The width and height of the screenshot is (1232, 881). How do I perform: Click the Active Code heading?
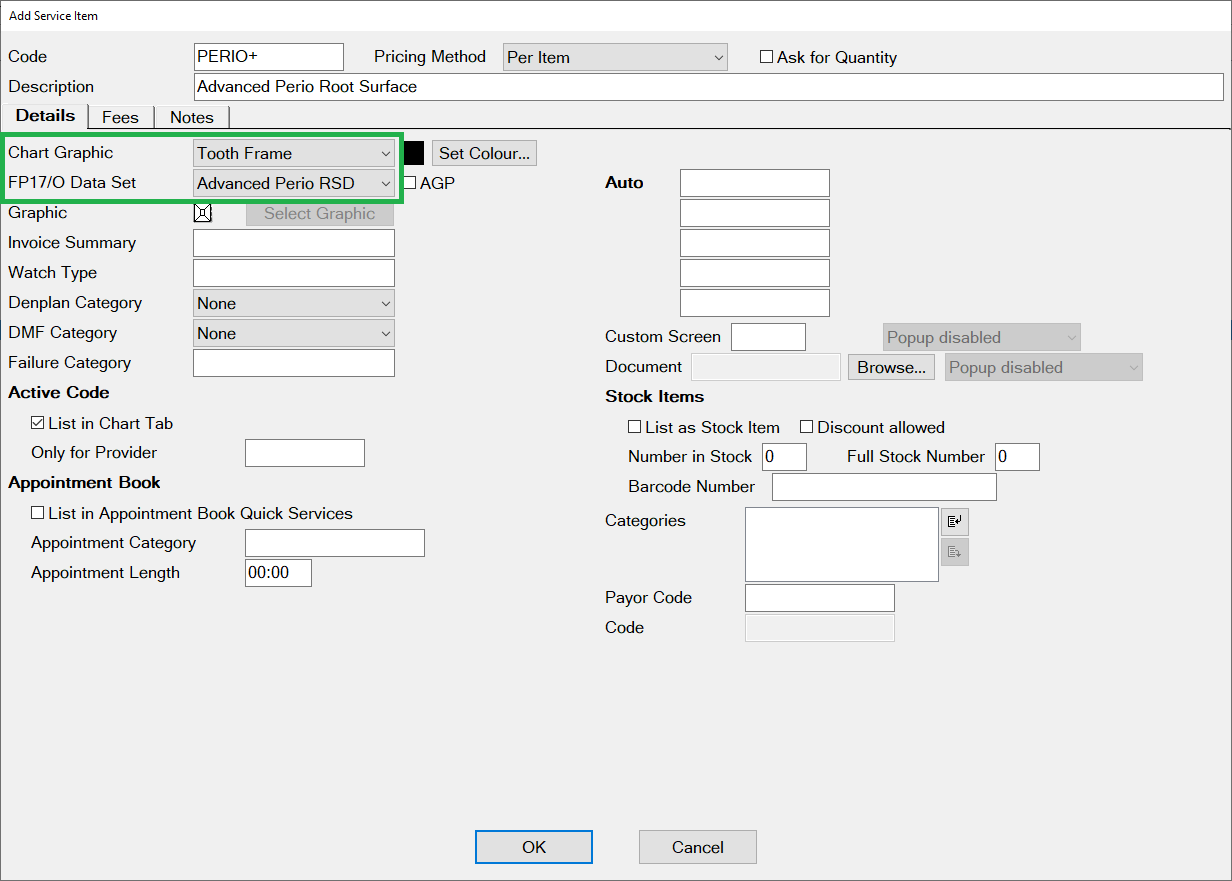(x=59, y=393)
